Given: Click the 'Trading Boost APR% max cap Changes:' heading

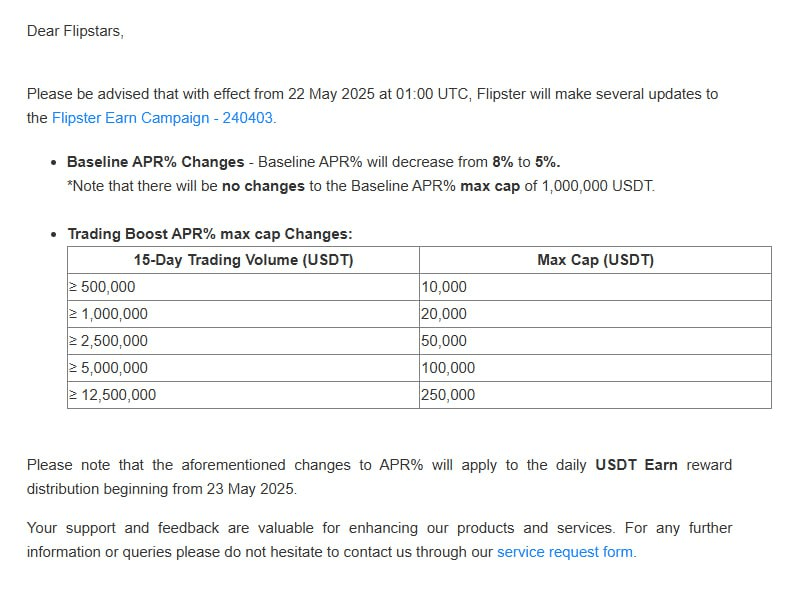Looking at the screenshot, I should (210, 234).
